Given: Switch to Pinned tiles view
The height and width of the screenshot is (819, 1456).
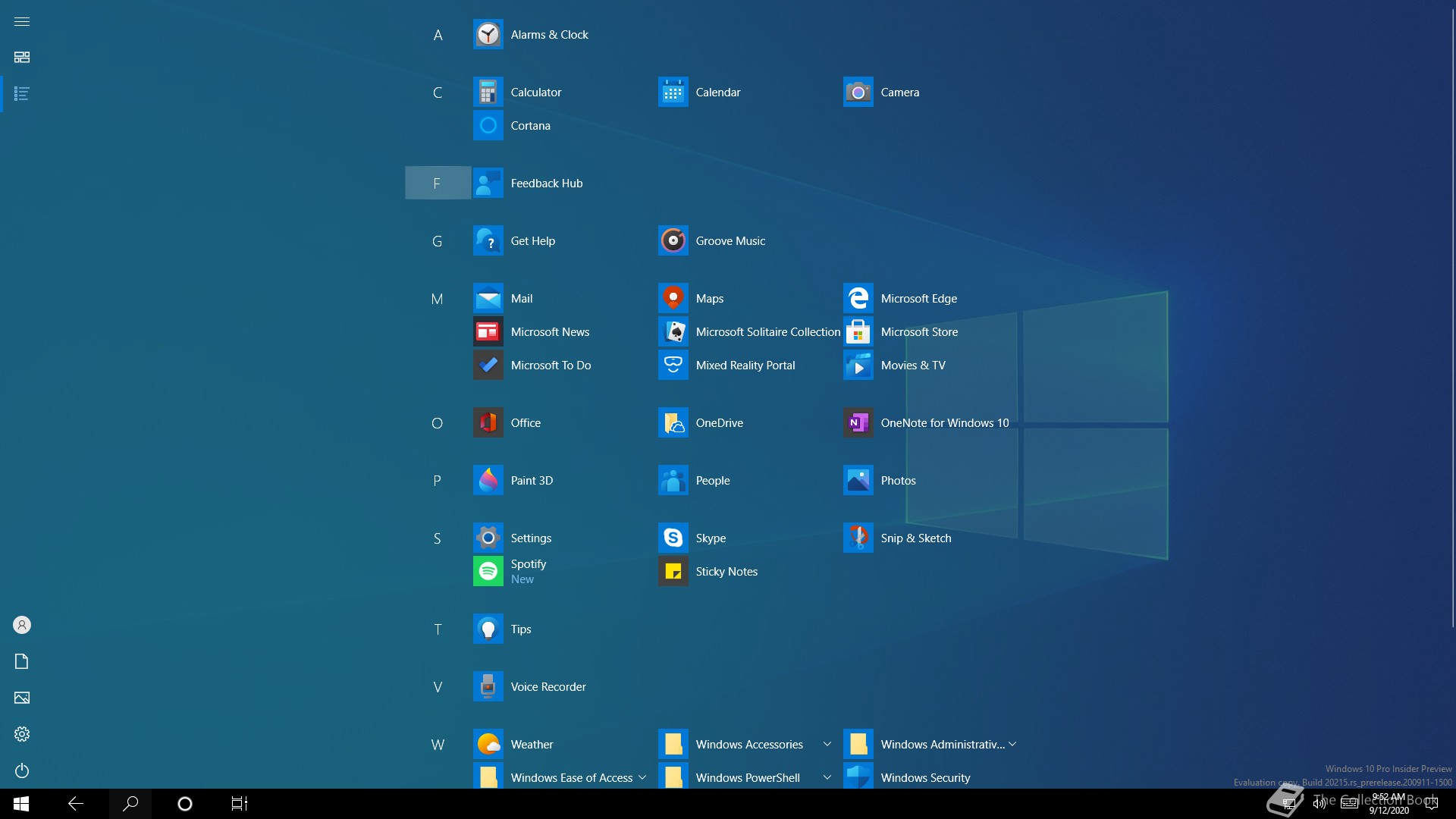Looking at the screenshot, I should tap(22, 58).
